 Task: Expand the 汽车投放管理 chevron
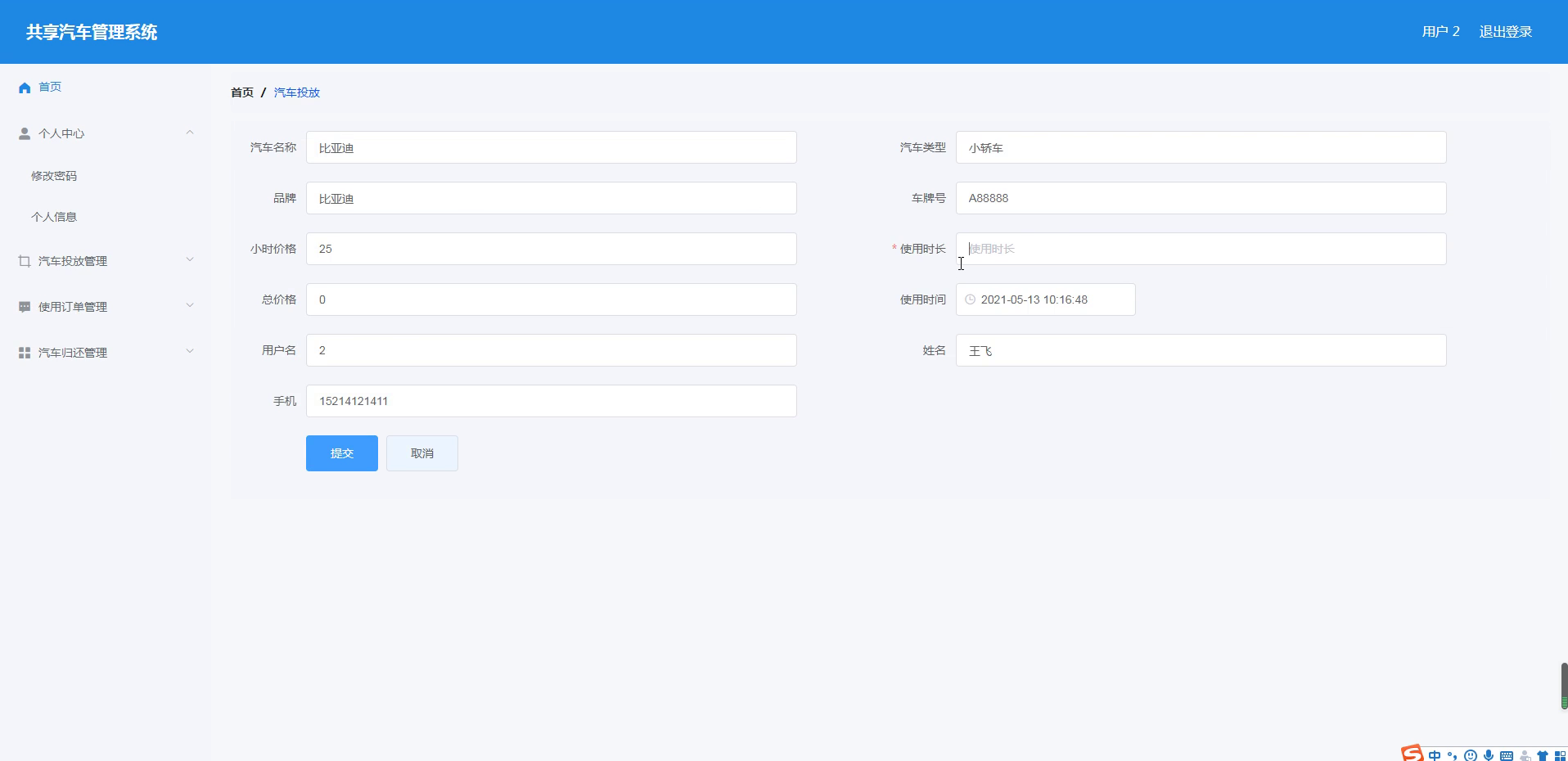[190, 260]
